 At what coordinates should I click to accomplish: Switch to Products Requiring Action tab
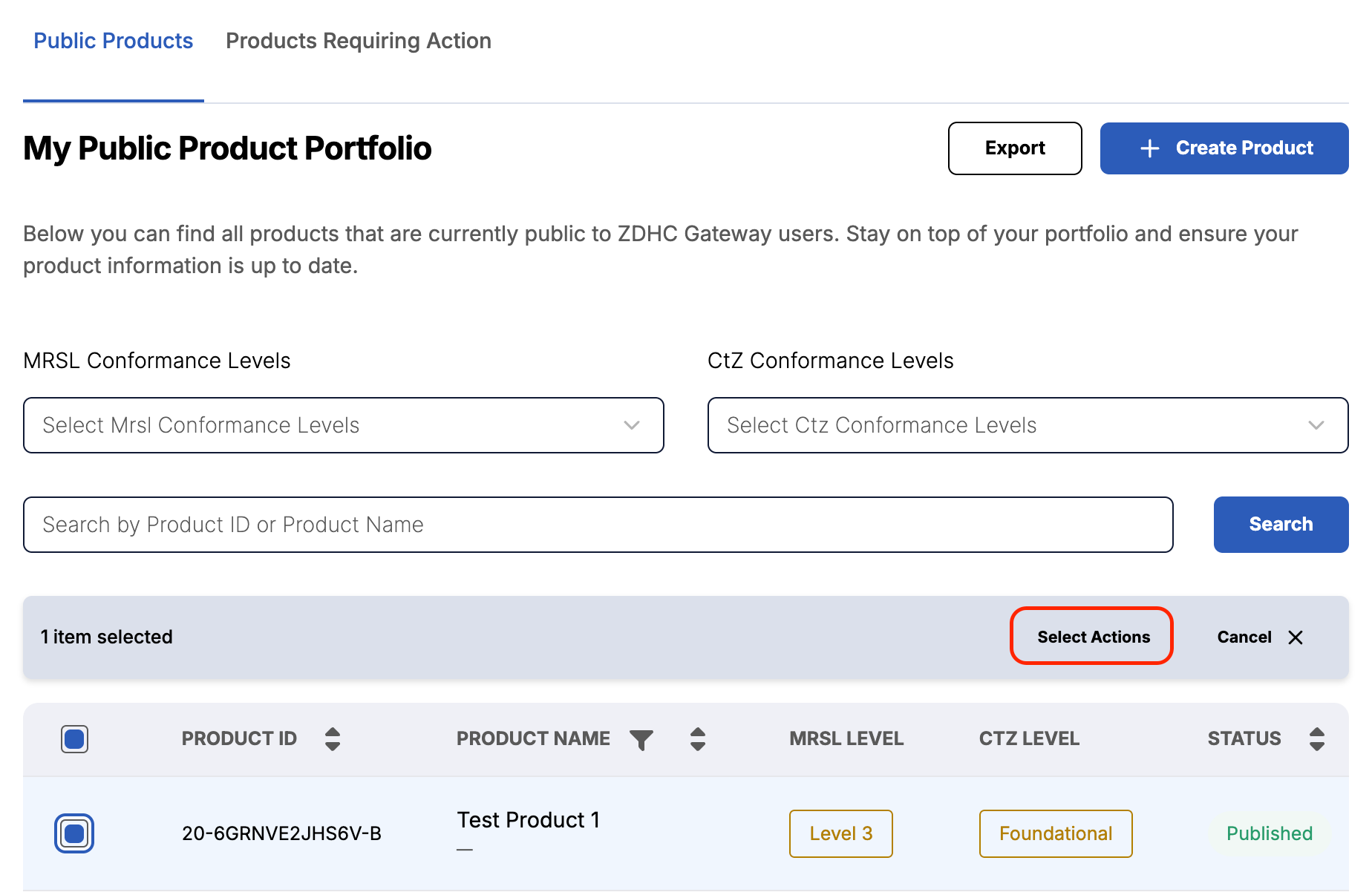click(x=359, y=41)
